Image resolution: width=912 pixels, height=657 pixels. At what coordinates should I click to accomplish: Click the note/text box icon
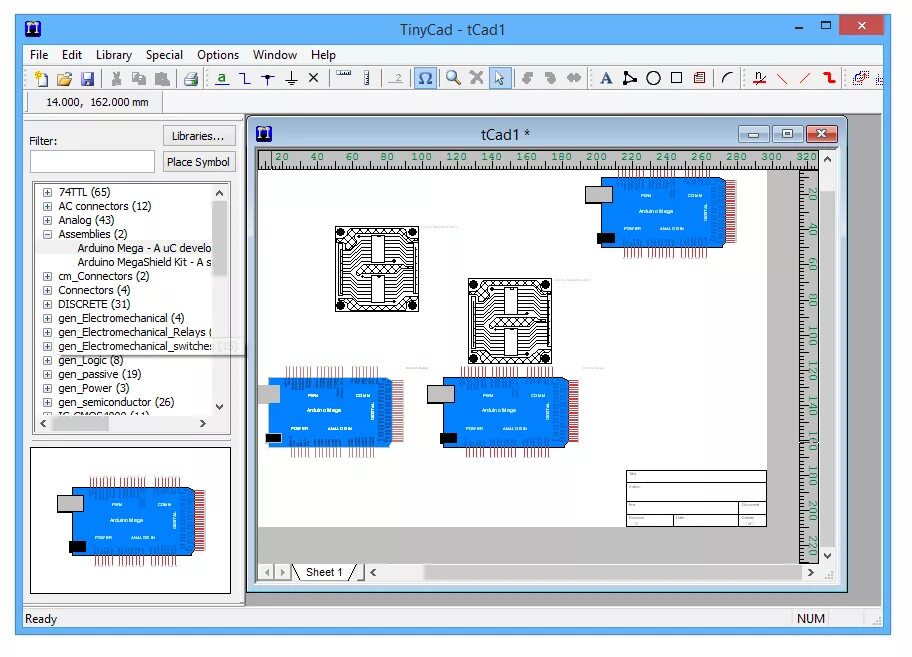pyautogui.click(x=700, y=78)
